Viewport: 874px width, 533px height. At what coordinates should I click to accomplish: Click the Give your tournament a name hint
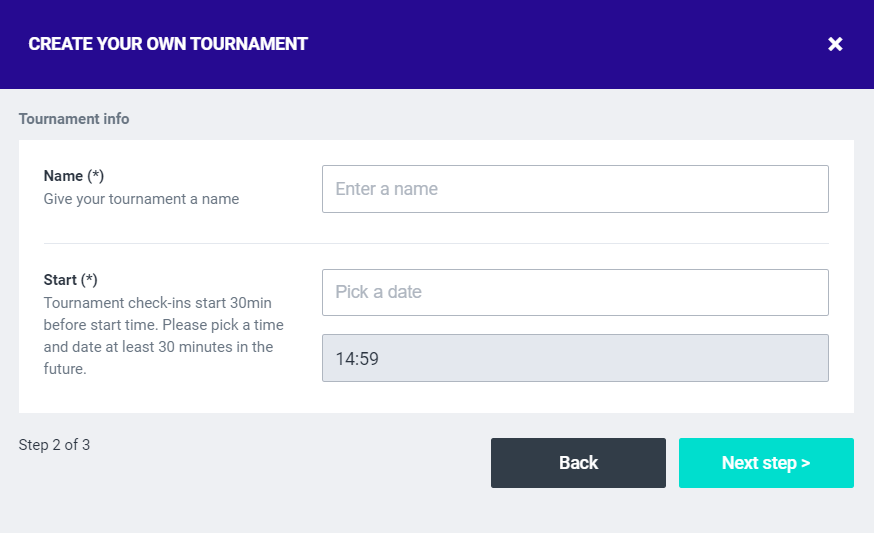click(141, 199)
